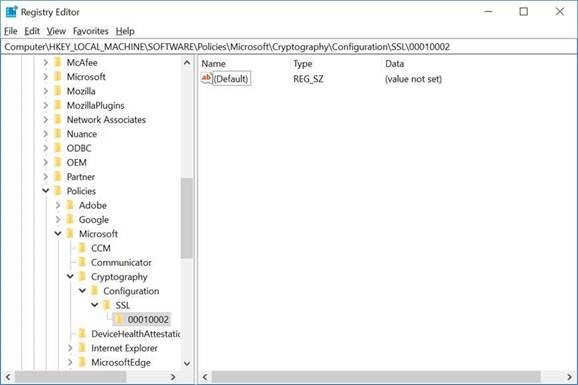Screen dimensions: 578x385
Task: Open the Favorites menu
Action: click(91, 31)
